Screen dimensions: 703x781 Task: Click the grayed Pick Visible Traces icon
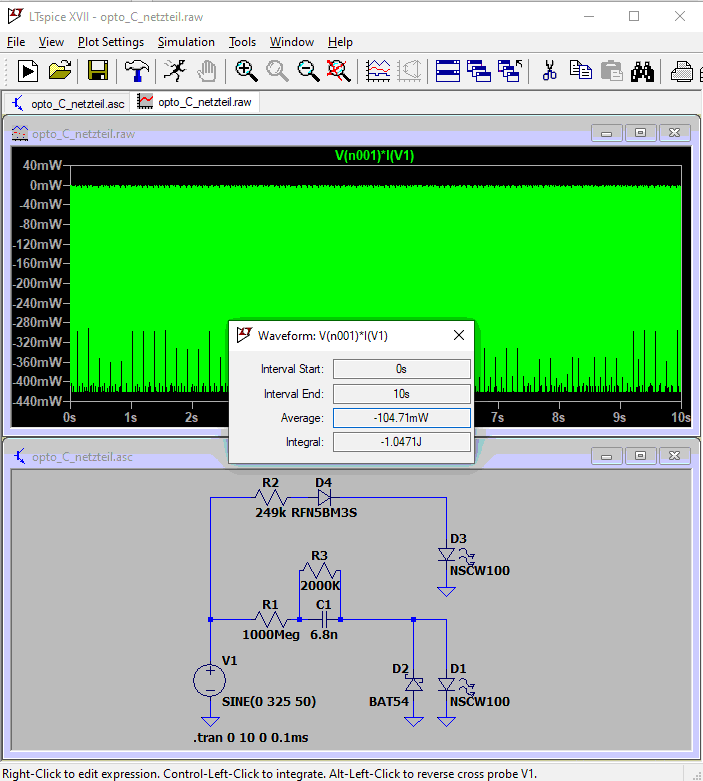coord(410,71)
